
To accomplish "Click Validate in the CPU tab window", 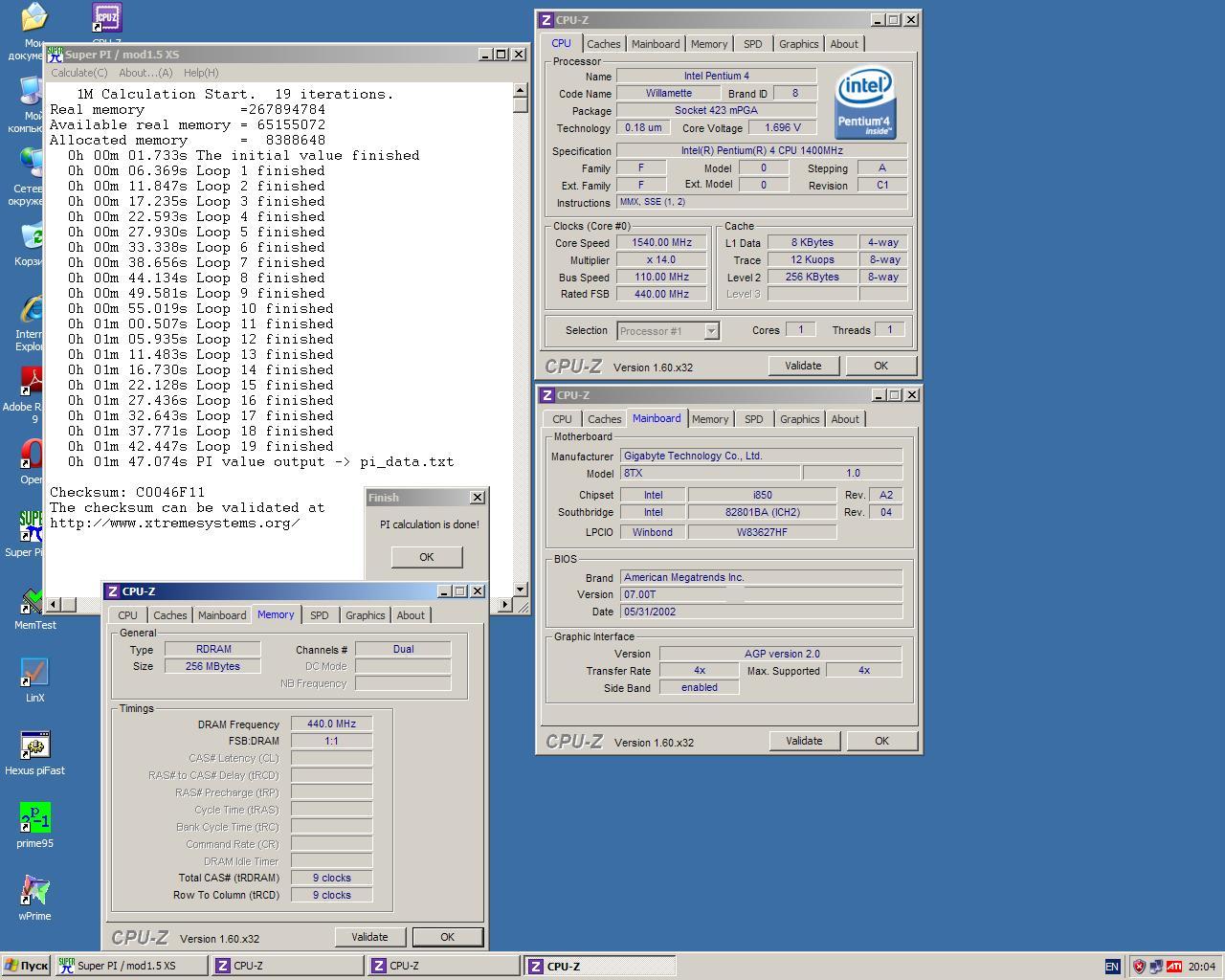I will tap(803, 366).
